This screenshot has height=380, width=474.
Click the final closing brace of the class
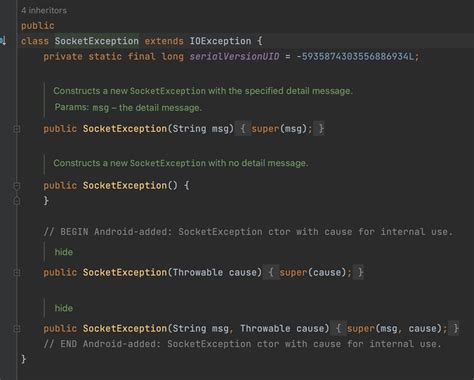[x=23, y=359]
